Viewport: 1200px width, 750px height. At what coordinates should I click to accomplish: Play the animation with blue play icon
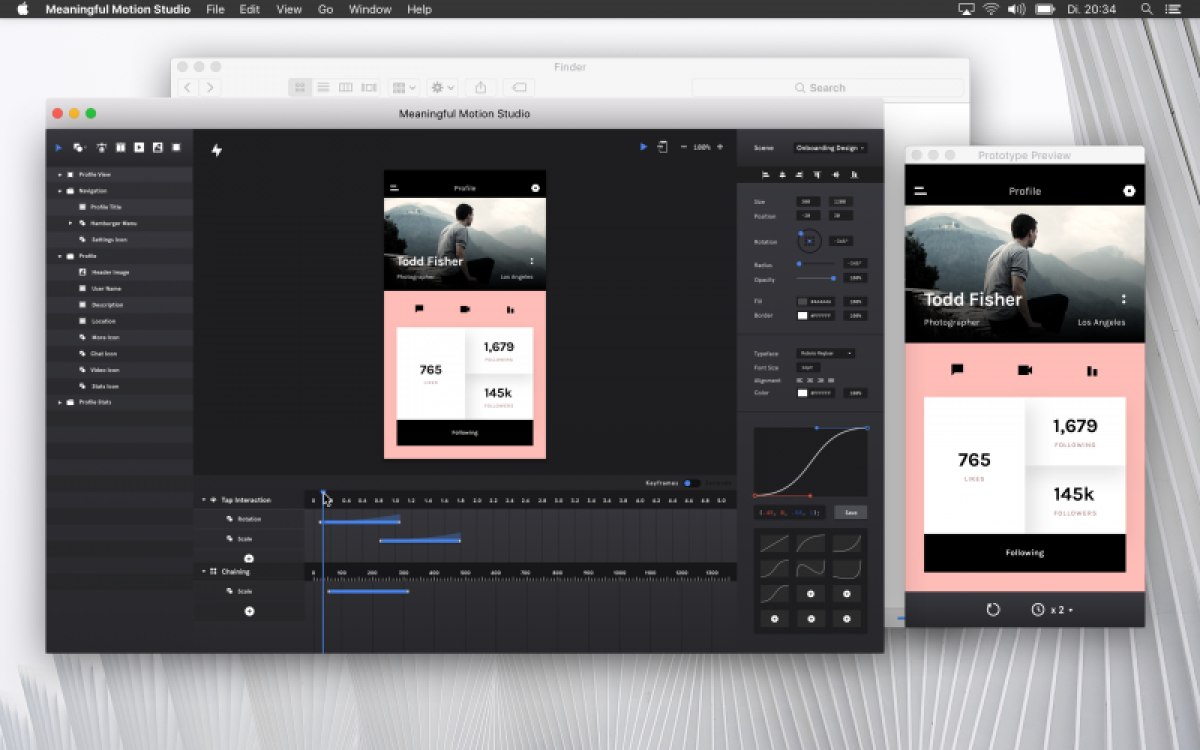coord(644,147)
